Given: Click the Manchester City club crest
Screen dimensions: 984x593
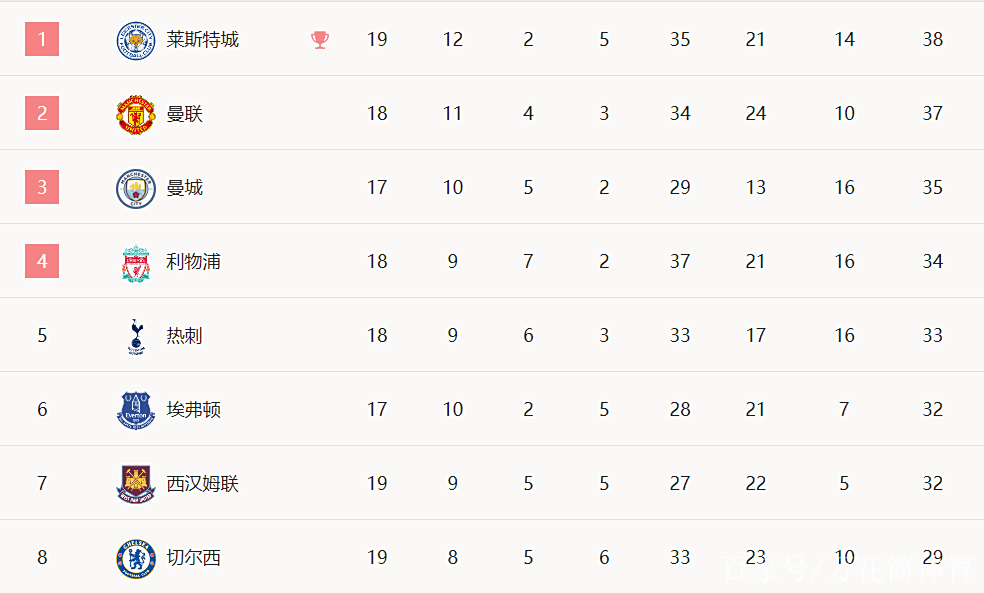Looking at the screenshot, I should click(136, 188).
